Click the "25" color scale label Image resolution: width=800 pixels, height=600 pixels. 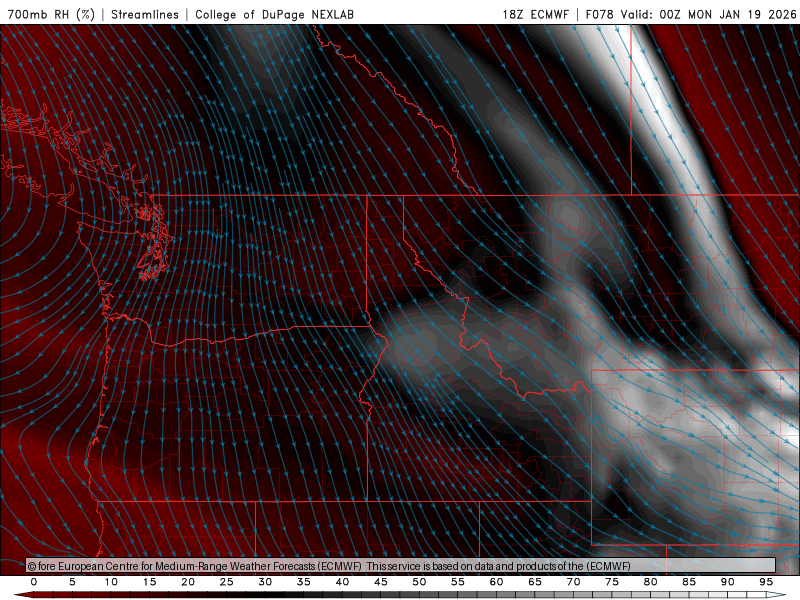(x=227, y=582)
